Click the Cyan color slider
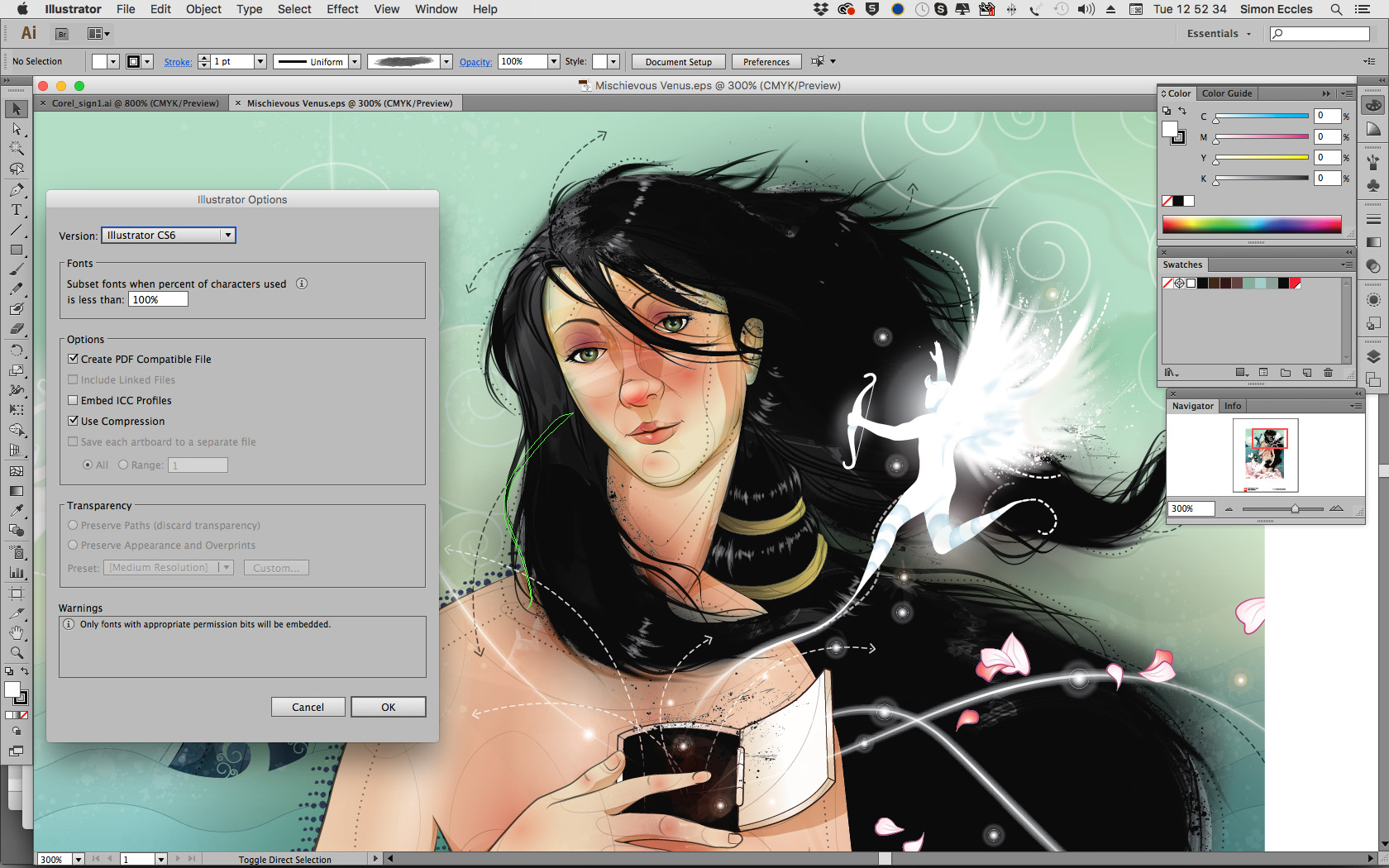The image size is (1389, 868). point(1262,117)
